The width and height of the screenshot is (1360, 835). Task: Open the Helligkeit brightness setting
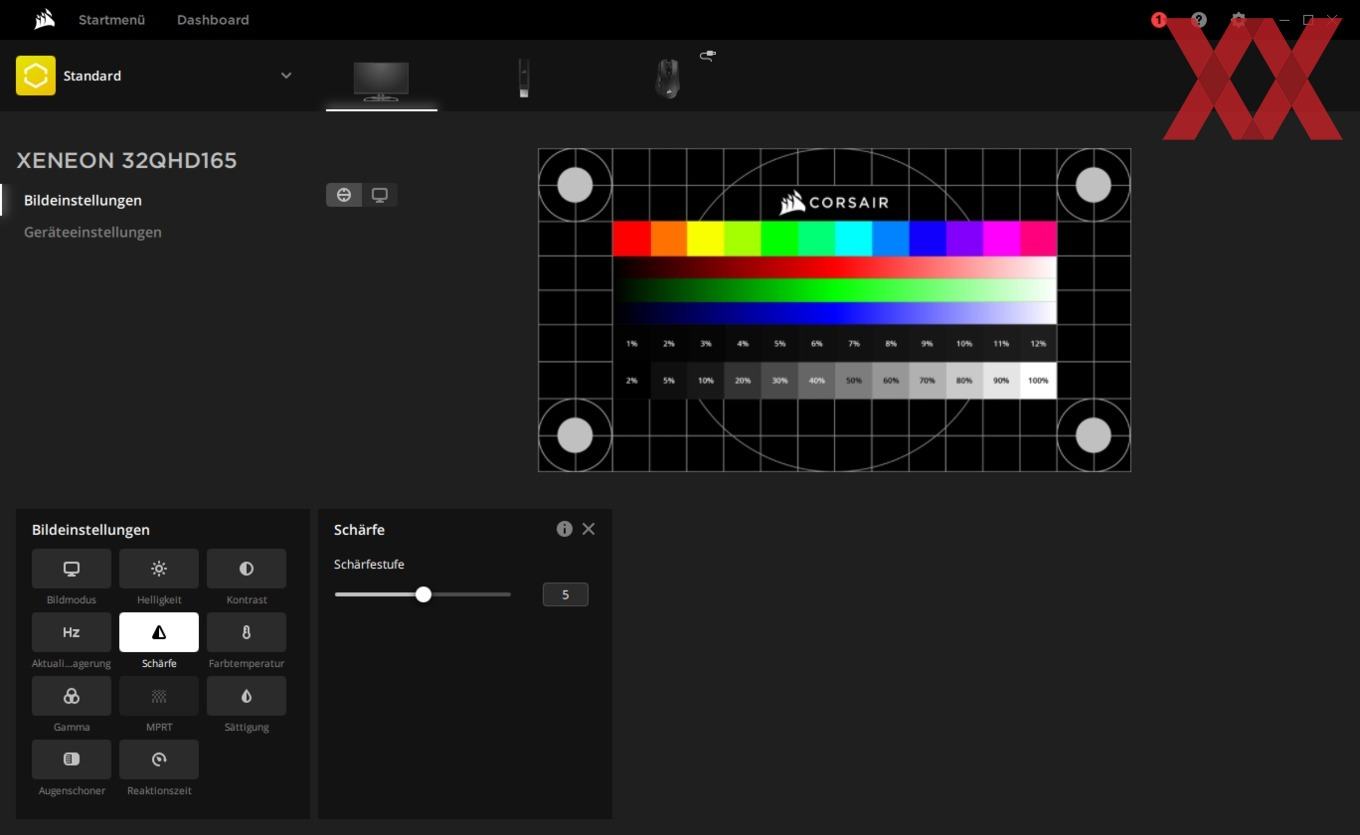coord(159,569)
